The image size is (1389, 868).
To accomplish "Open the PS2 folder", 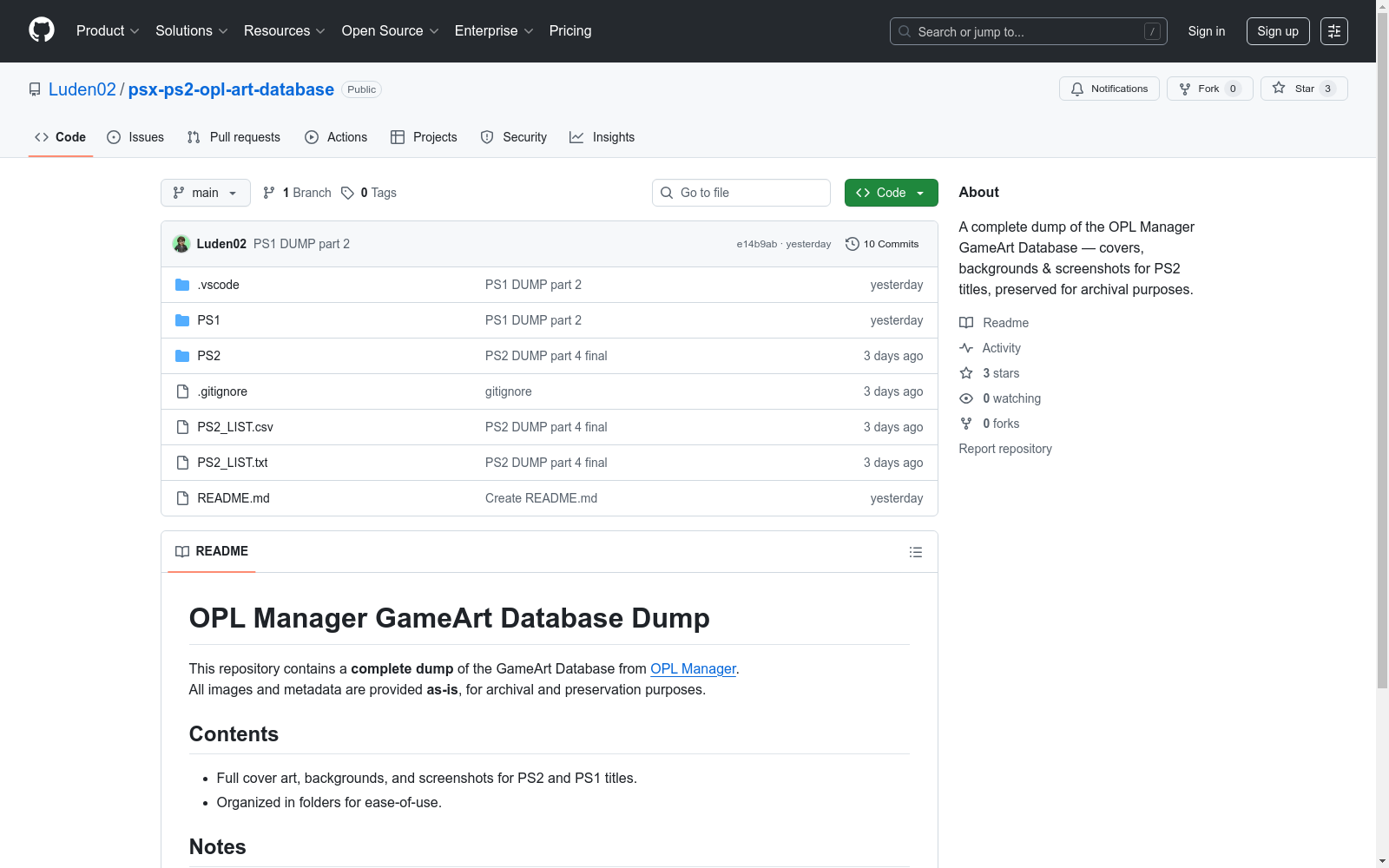I will 208,356.
